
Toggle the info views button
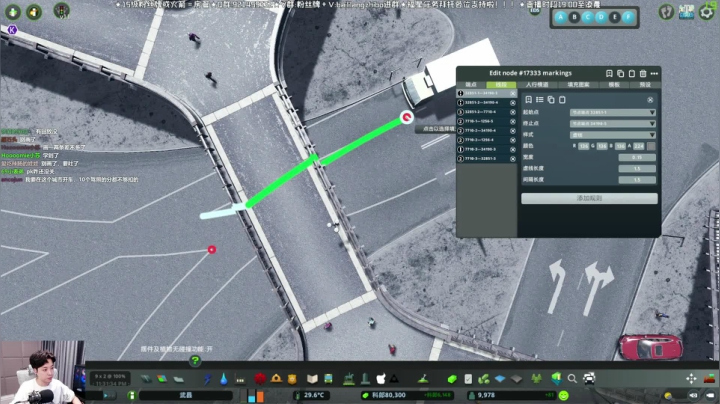pyautogui.click(x=132, y=395)
